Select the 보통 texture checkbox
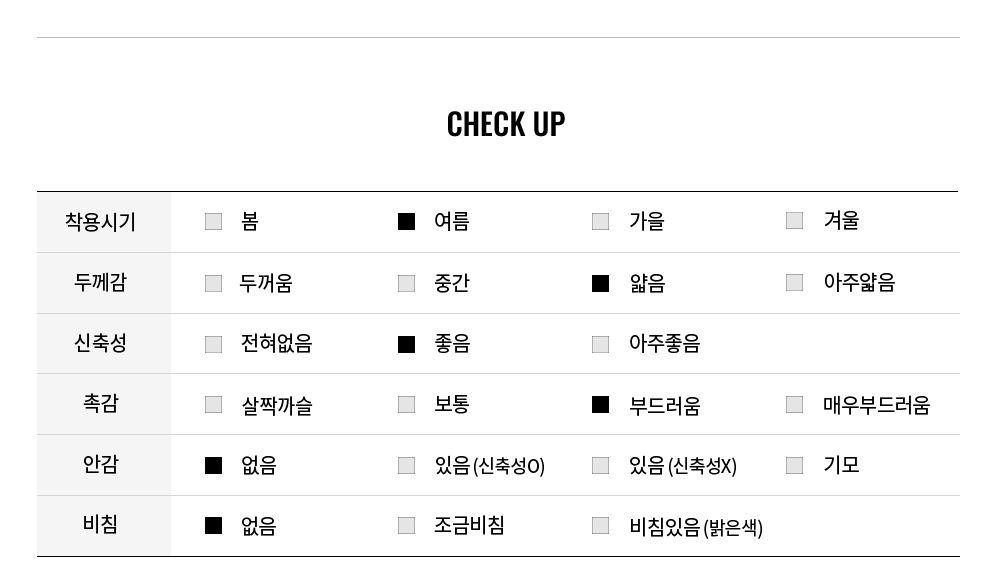 [x=406, y=404]
